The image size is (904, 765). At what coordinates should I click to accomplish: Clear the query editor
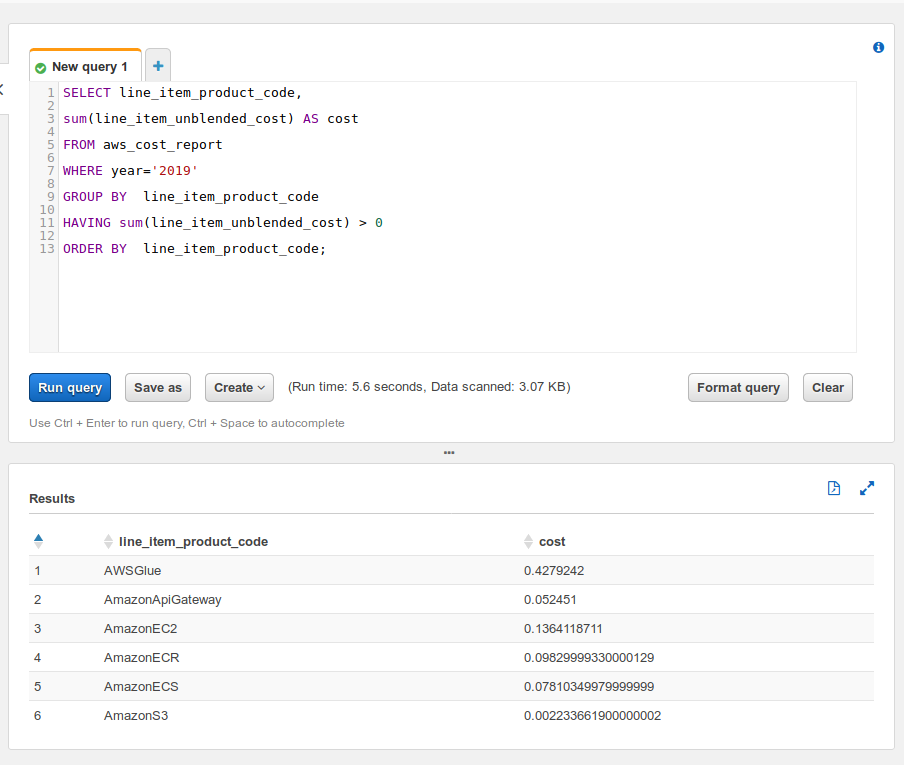click(827, 387)
